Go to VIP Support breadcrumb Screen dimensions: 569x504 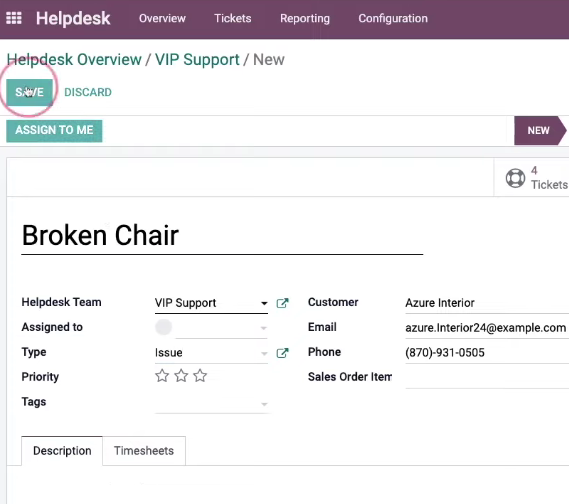(197, 60)
